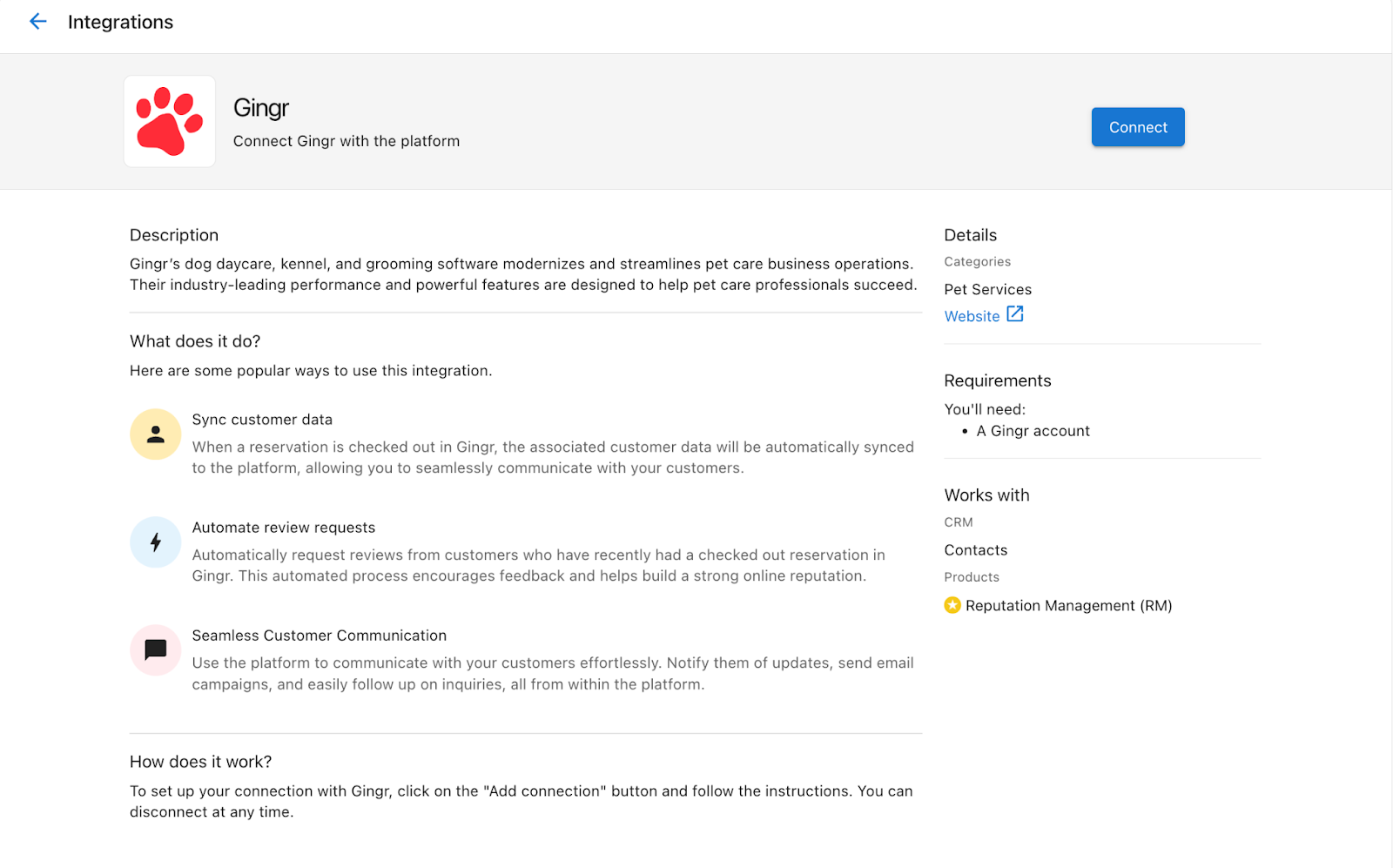Click the A Gingr account requirement
The height and width of the screenshot is (868, 1393).
point(1033,430)
